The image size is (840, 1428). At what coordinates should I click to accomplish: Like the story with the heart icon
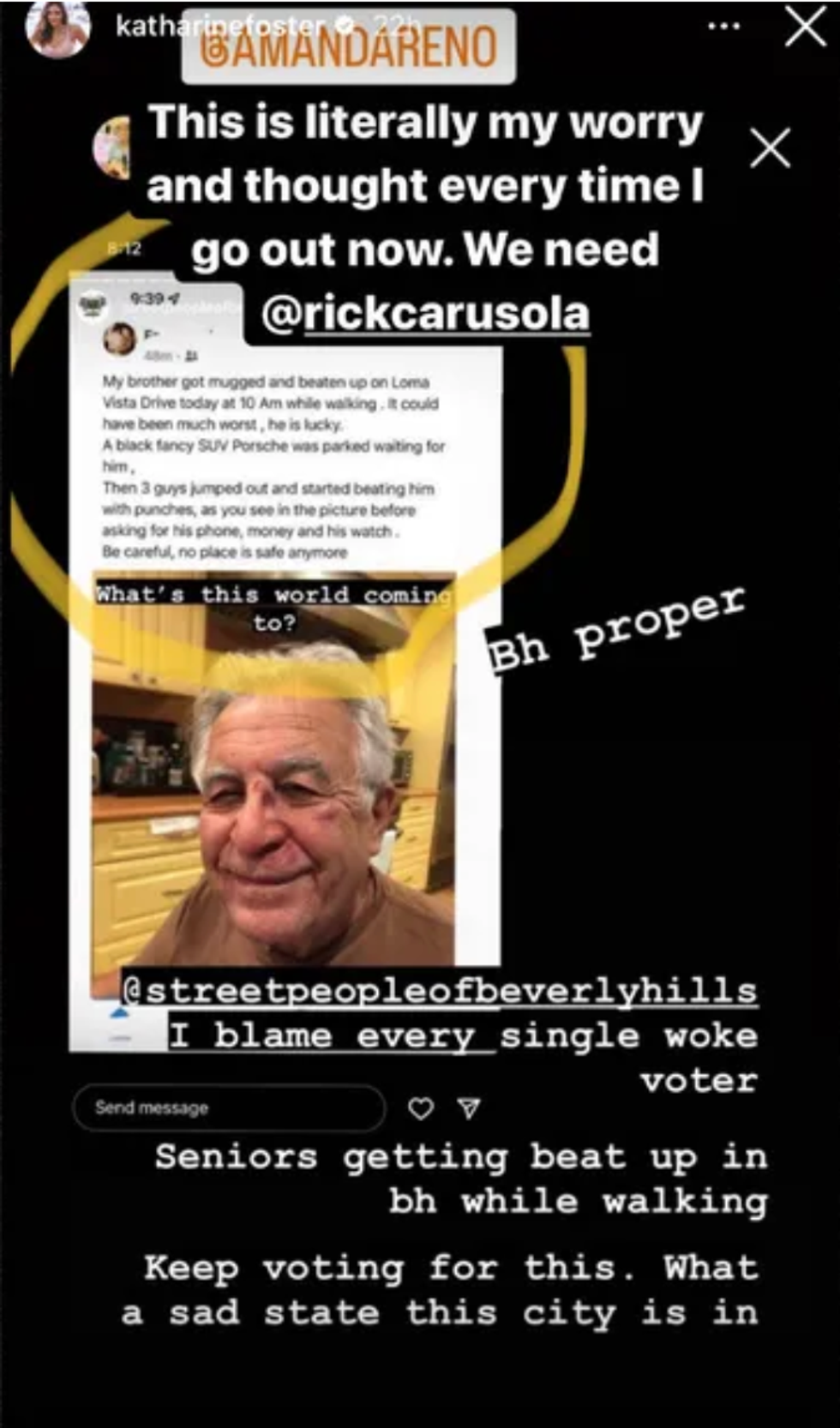pos(421,1108)
